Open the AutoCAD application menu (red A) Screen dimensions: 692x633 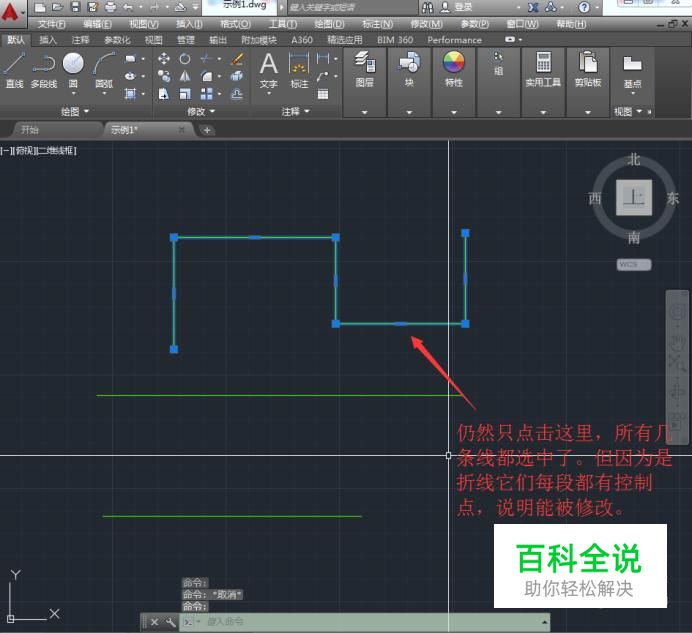click(x=11, y=12)
